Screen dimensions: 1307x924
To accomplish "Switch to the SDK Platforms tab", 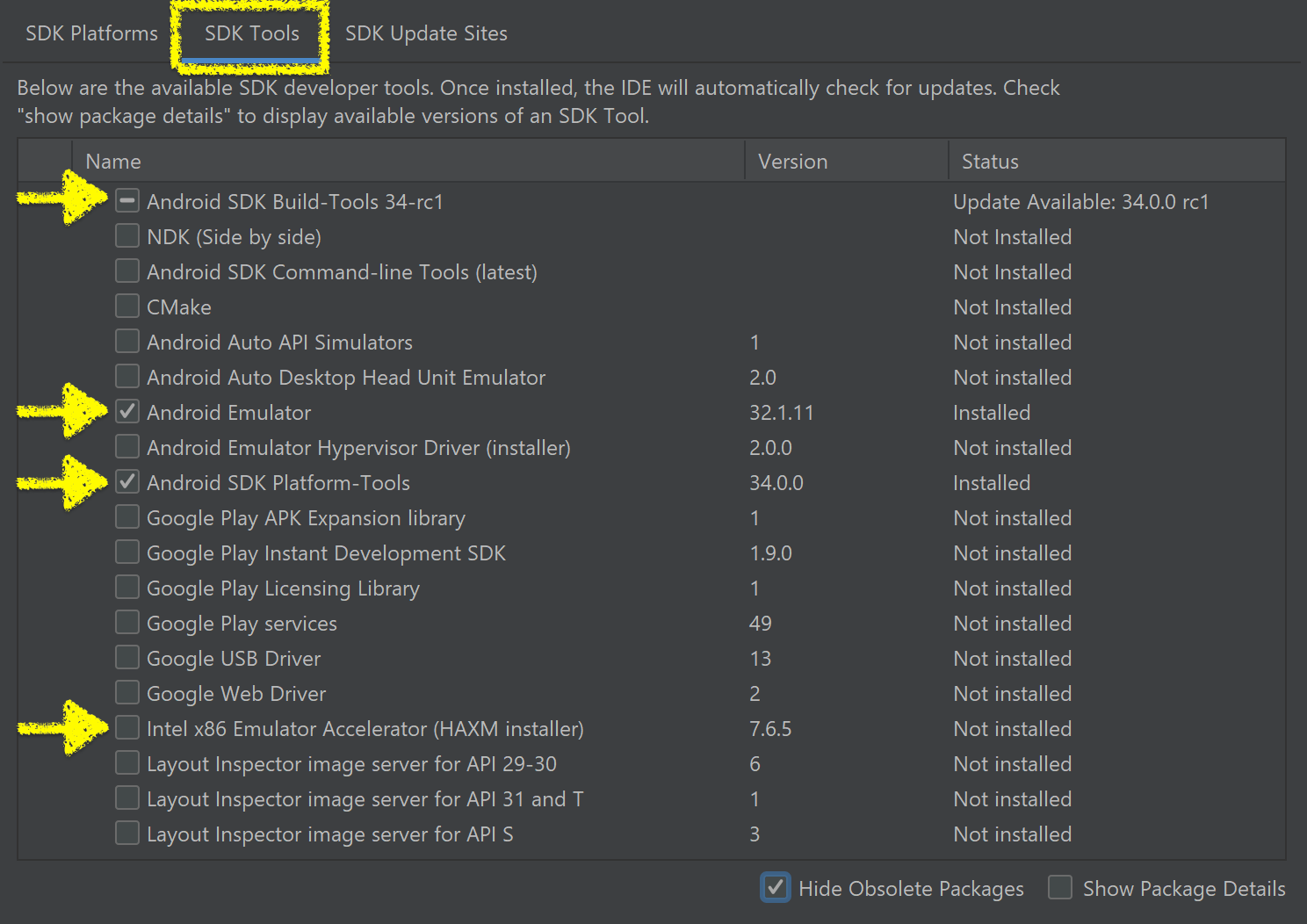I will click(91, 33).
